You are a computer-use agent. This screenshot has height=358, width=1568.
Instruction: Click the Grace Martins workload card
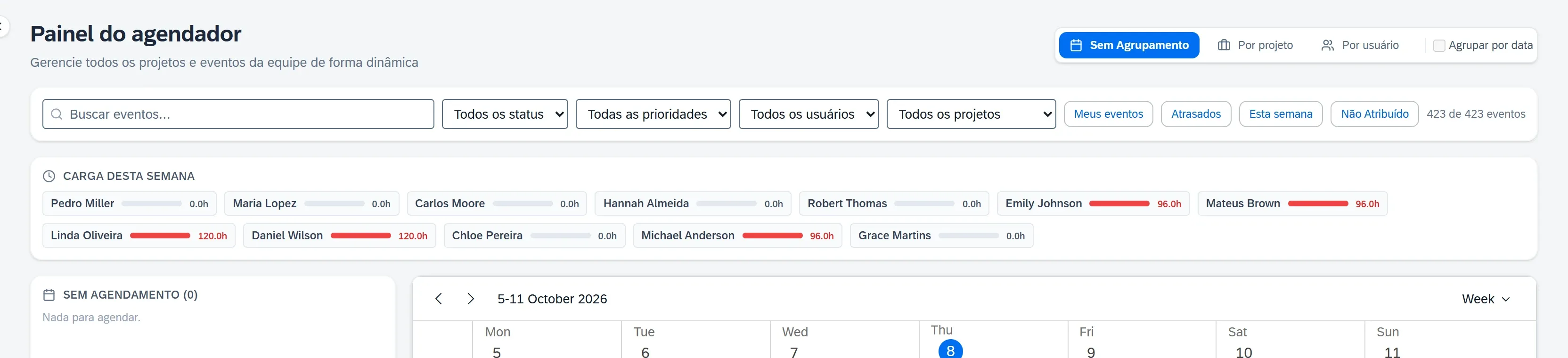(942, 236)
